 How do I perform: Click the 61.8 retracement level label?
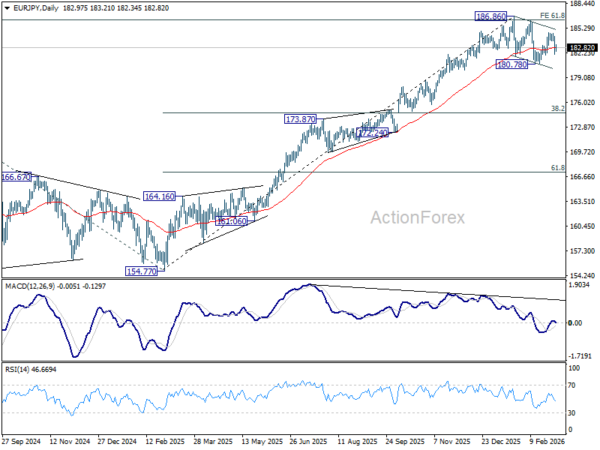[558, 168]
